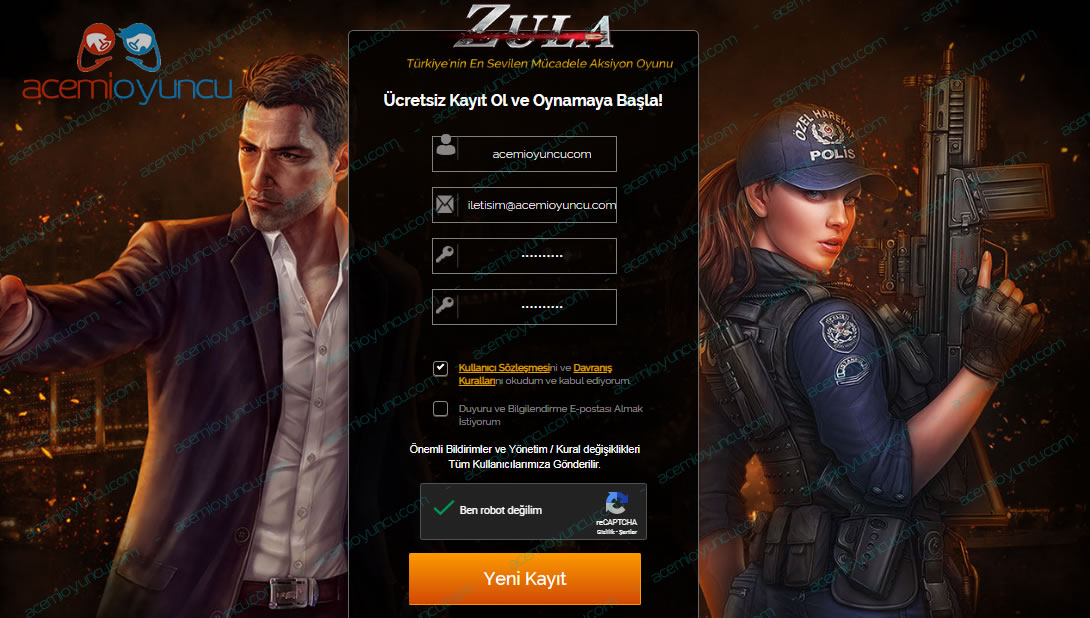Click the key icon in password confirmation field
Image resolution: width=1090 pixels, height=618 pixels.
[445, 305]
